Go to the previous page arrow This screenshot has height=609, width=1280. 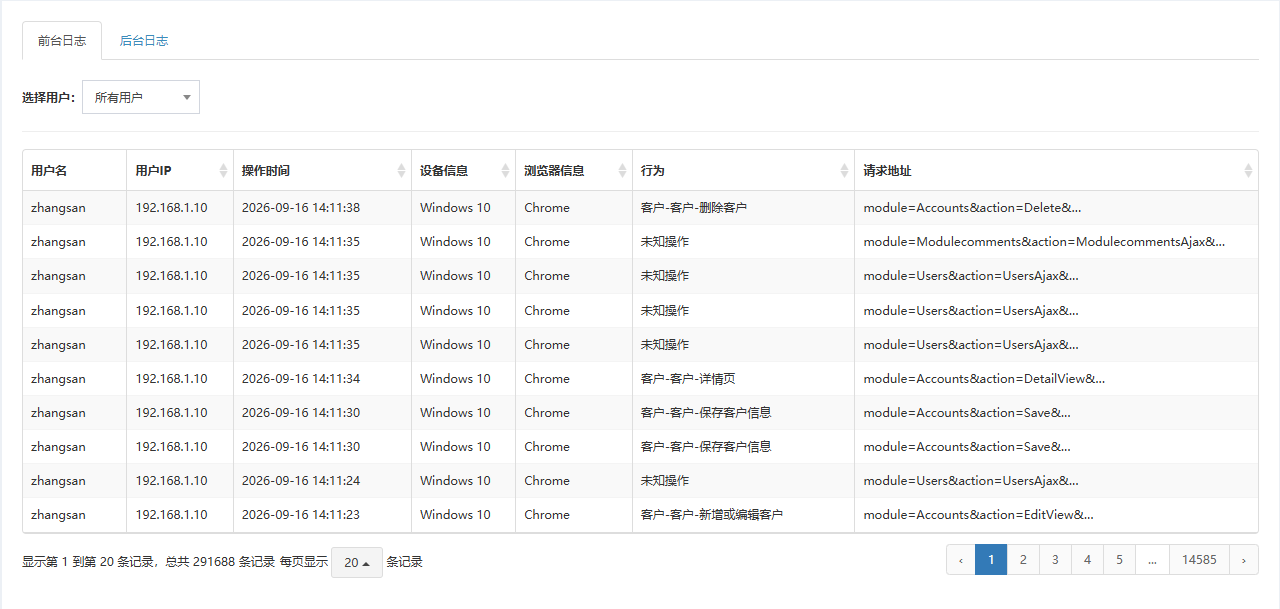pos(961,560)
